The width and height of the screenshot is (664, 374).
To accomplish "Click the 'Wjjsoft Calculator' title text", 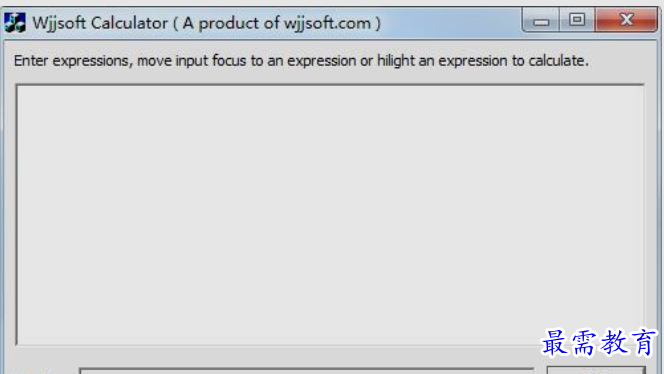I will [x=100, y=23].
